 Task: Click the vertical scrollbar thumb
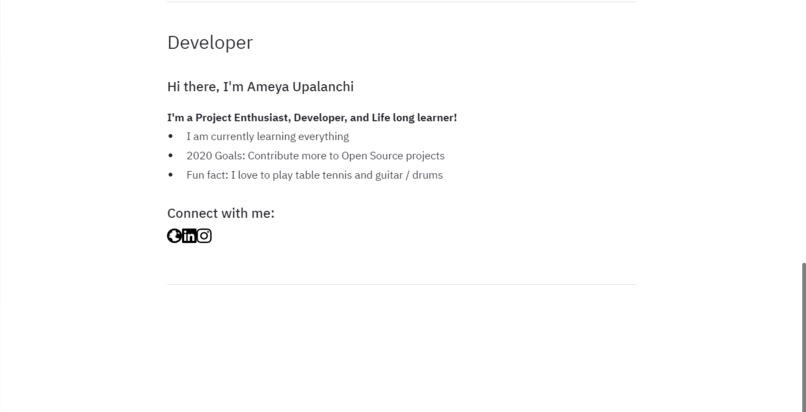click(x=803, y=337)
